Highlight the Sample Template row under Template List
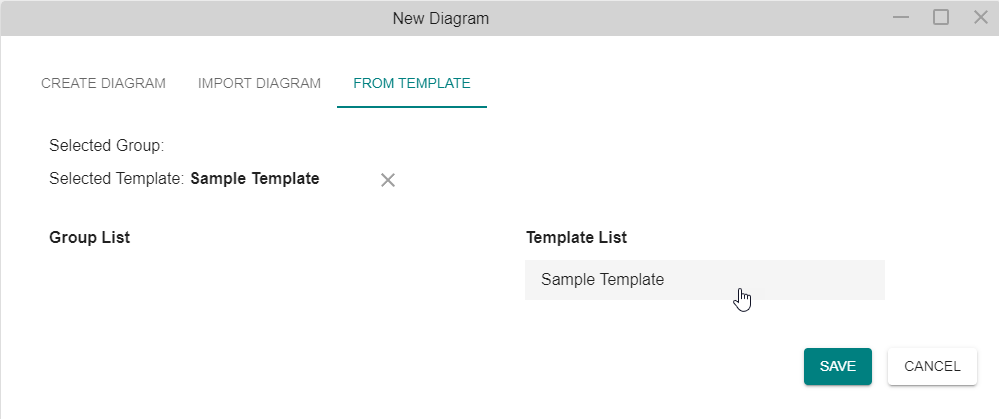 (x=705, y=280)
